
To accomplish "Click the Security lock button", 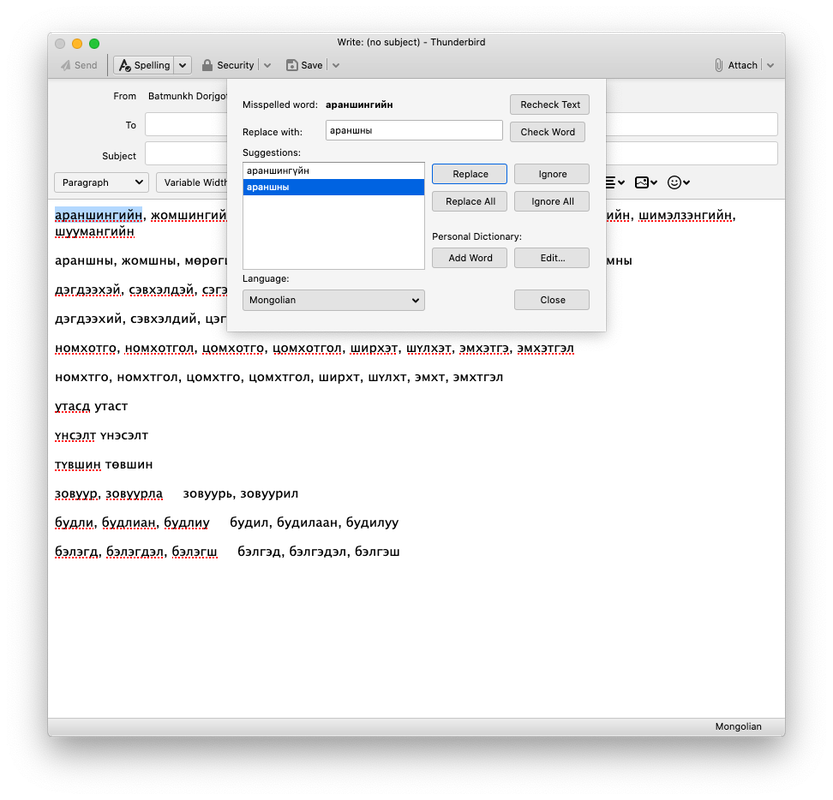I will (x=228, y=65).
